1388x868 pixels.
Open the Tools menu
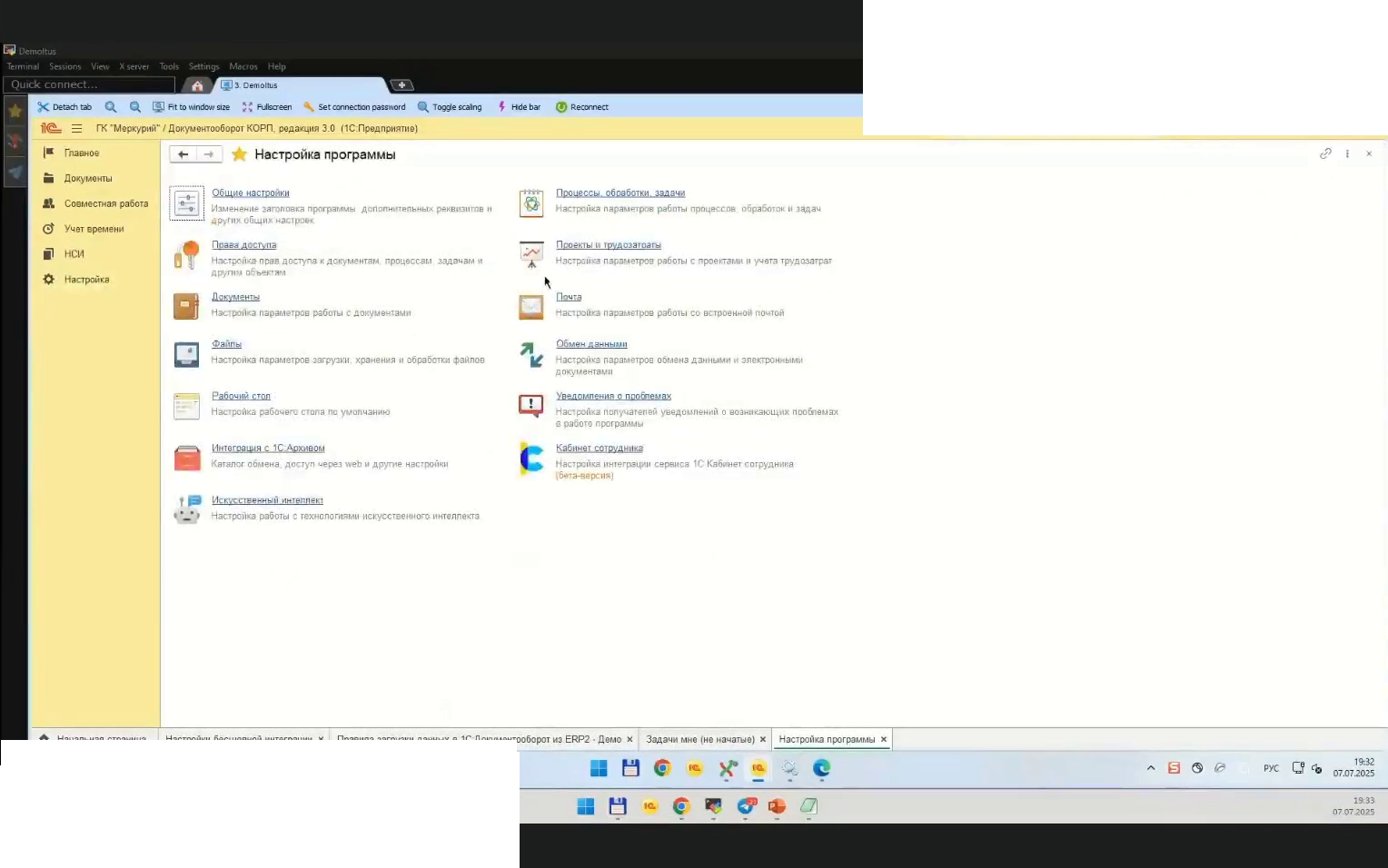[x=169, y=66]
